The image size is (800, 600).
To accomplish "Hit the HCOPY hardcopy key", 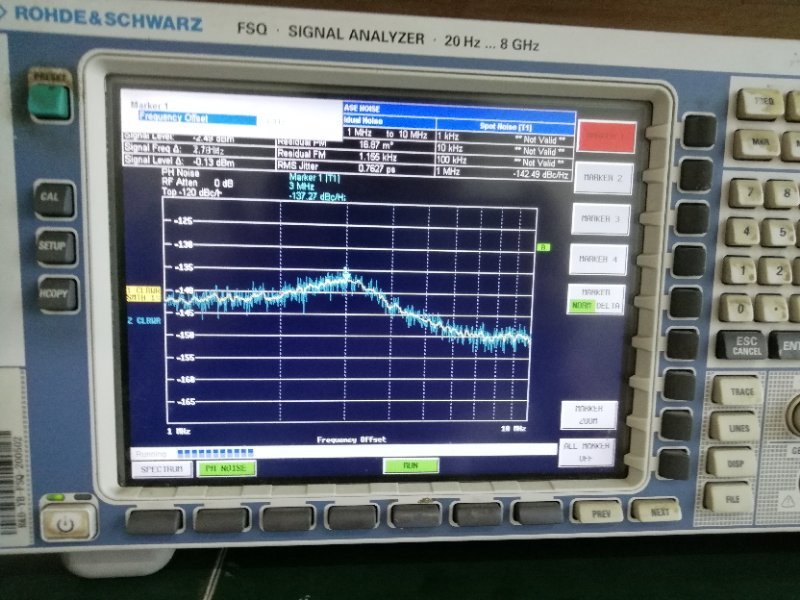I will coord(57,294).
